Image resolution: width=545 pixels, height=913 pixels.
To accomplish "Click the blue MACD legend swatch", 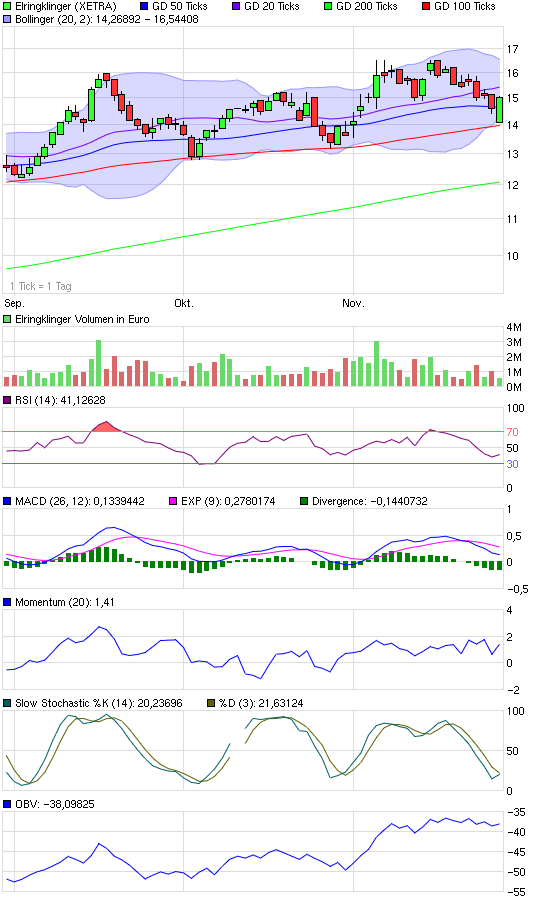I will [7, 501].
